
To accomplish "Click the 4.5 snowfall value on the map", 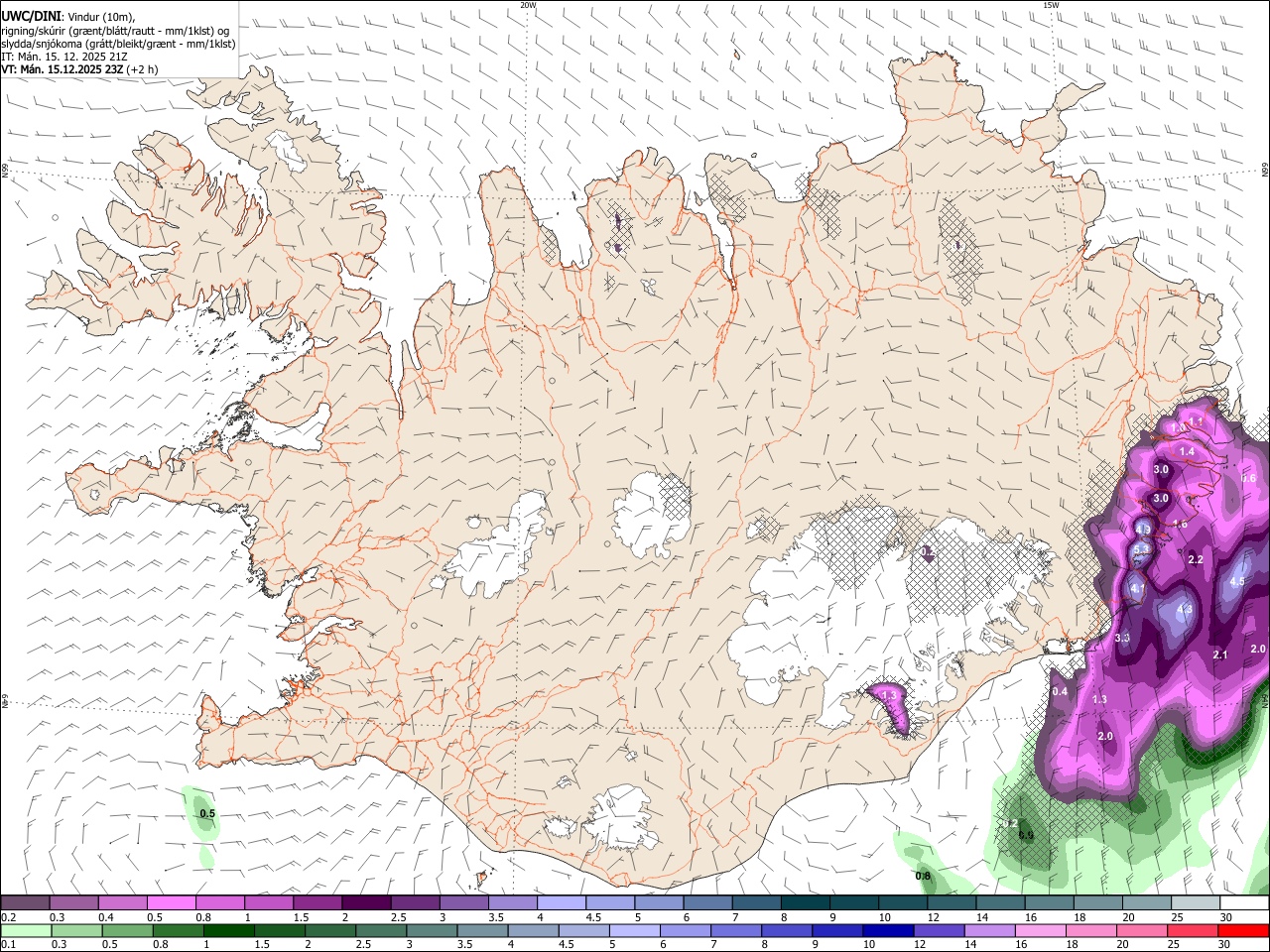I will (1236, 582).
